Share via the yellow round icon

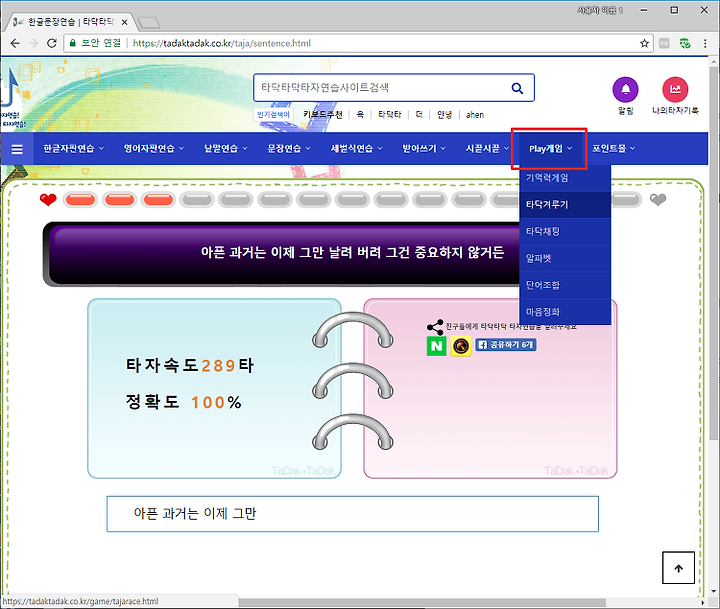461,346
